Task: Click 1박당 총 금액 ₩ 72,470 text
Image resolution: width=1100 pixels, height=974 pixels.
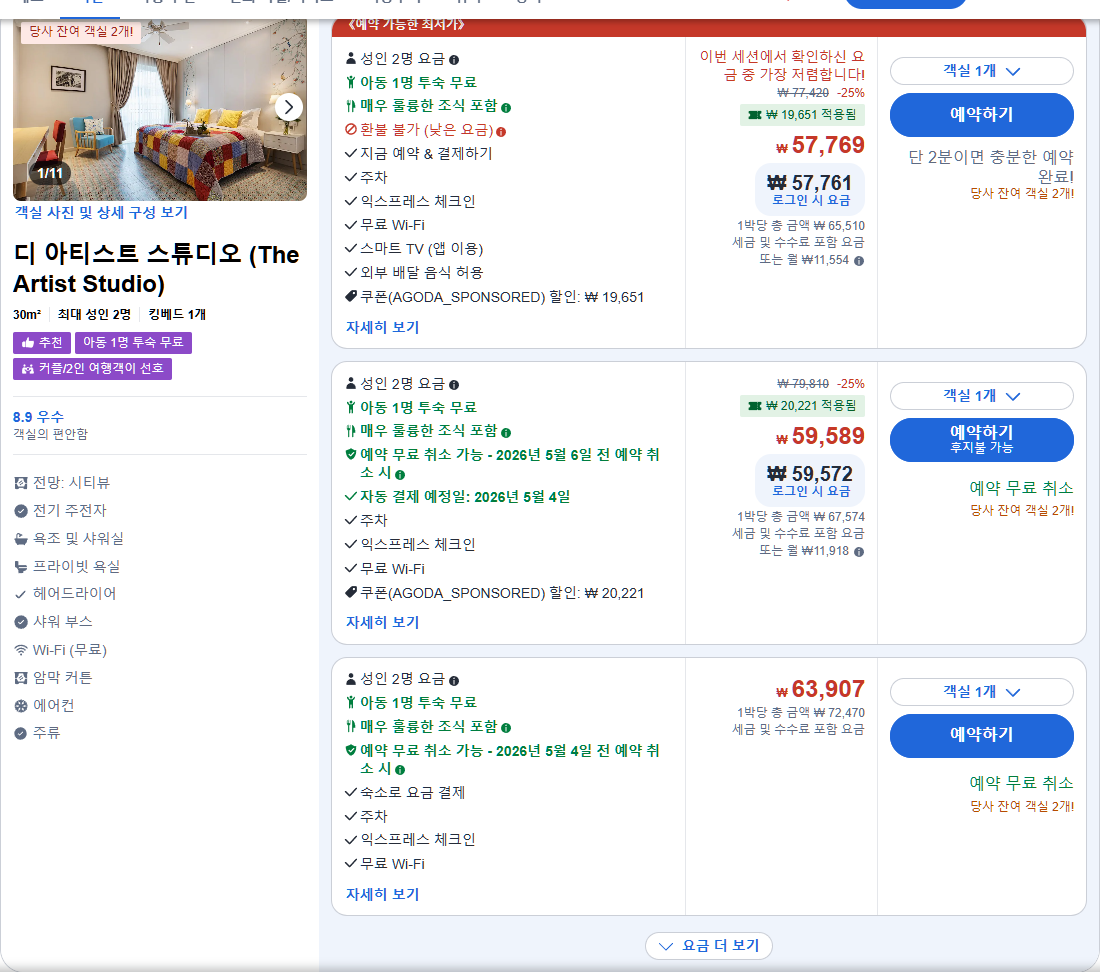Action: (800, 713)
